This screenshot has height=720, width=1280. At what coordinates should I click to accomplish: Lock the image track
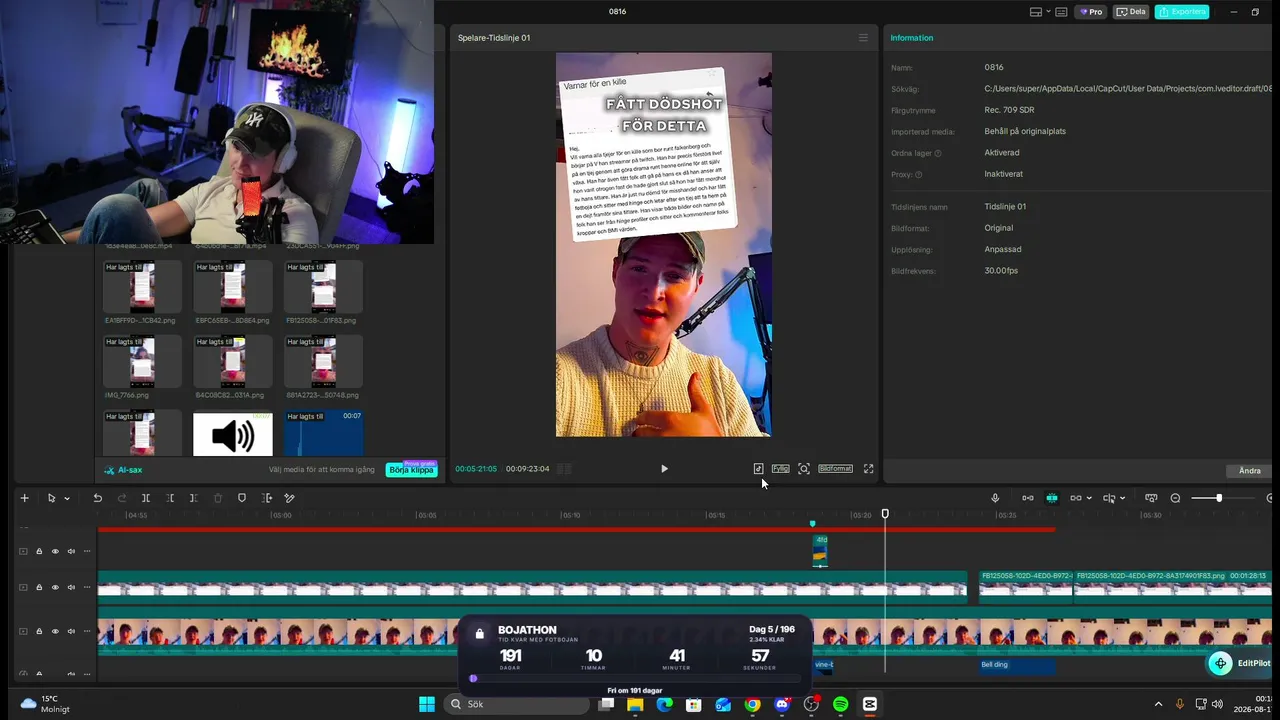pyautogui.click(x=39, y=588)
